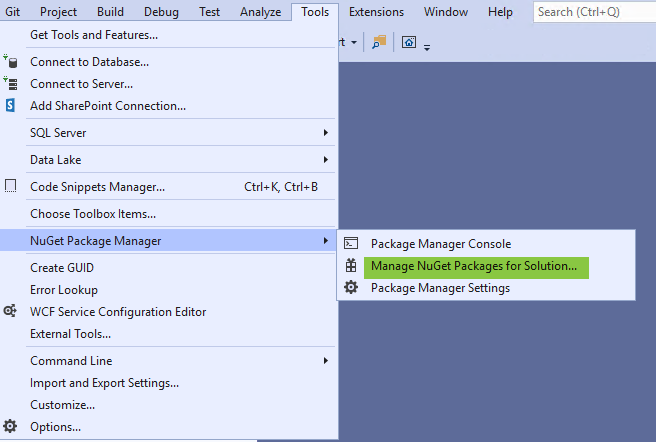Select Error Lookup

169,289
